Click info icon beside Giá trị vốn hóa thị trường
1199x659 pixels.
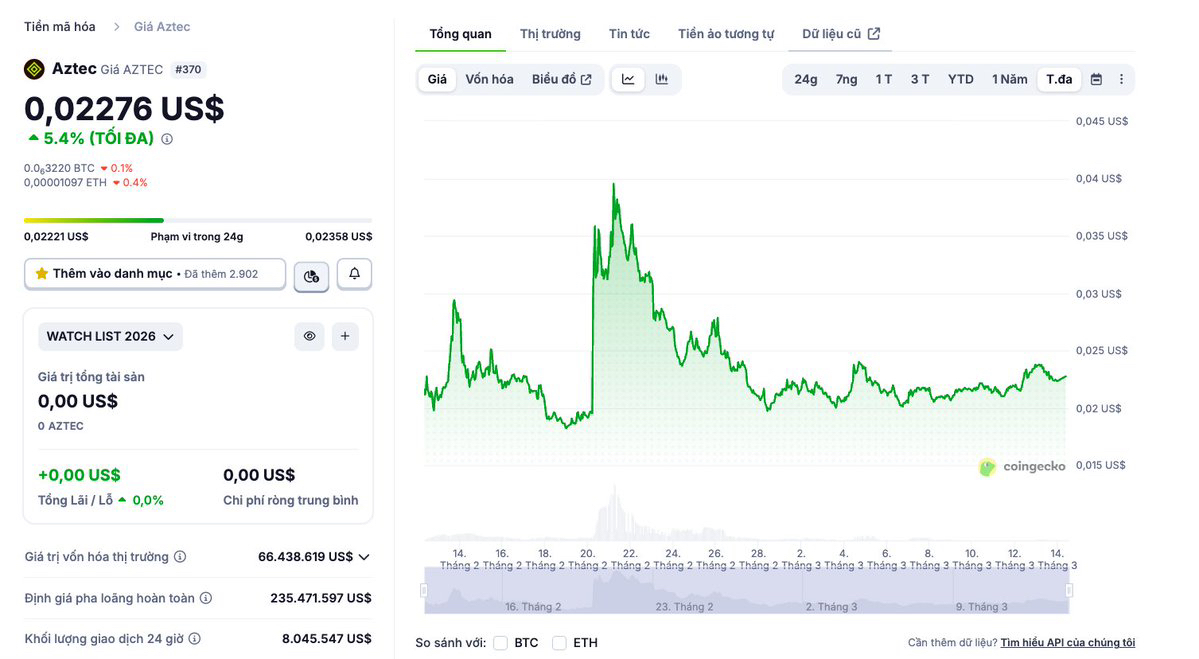[x=180, y=557]
